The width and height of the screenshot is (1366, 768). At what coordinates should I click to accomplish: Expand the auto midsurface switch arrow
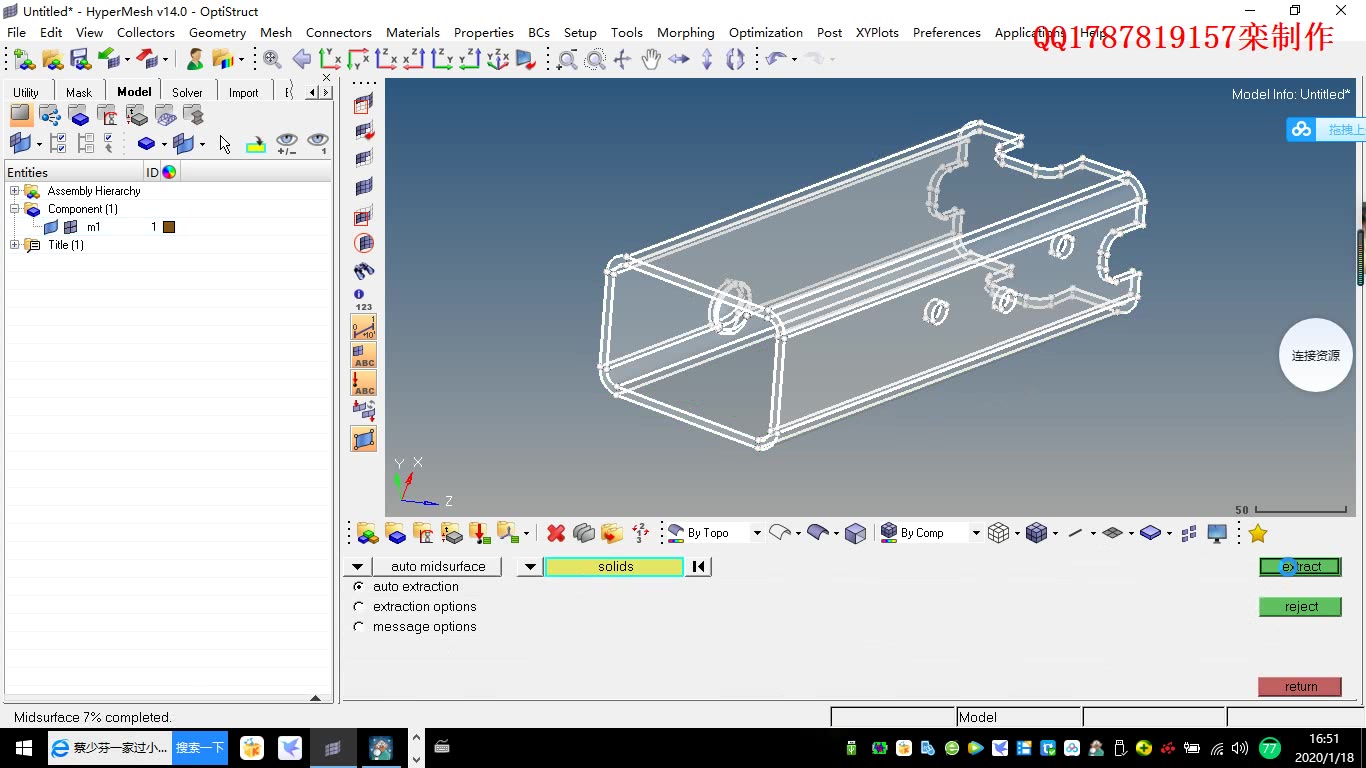[x=357, y=566]
